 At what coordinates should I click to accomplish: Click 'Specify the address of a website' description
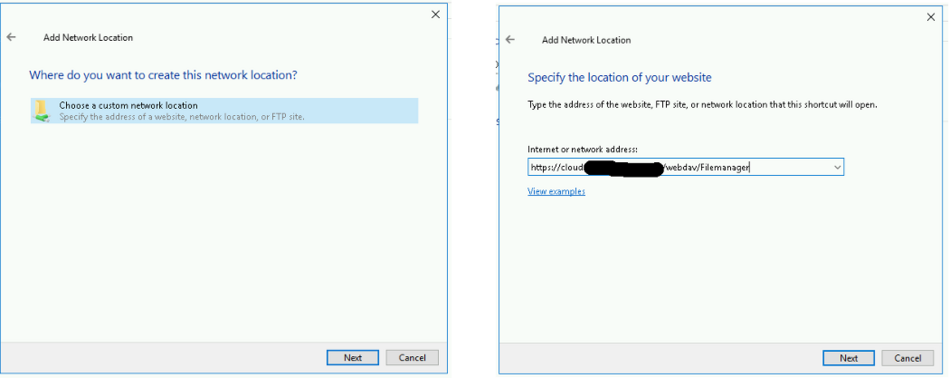pyautogui.click(x=182, y=116)
